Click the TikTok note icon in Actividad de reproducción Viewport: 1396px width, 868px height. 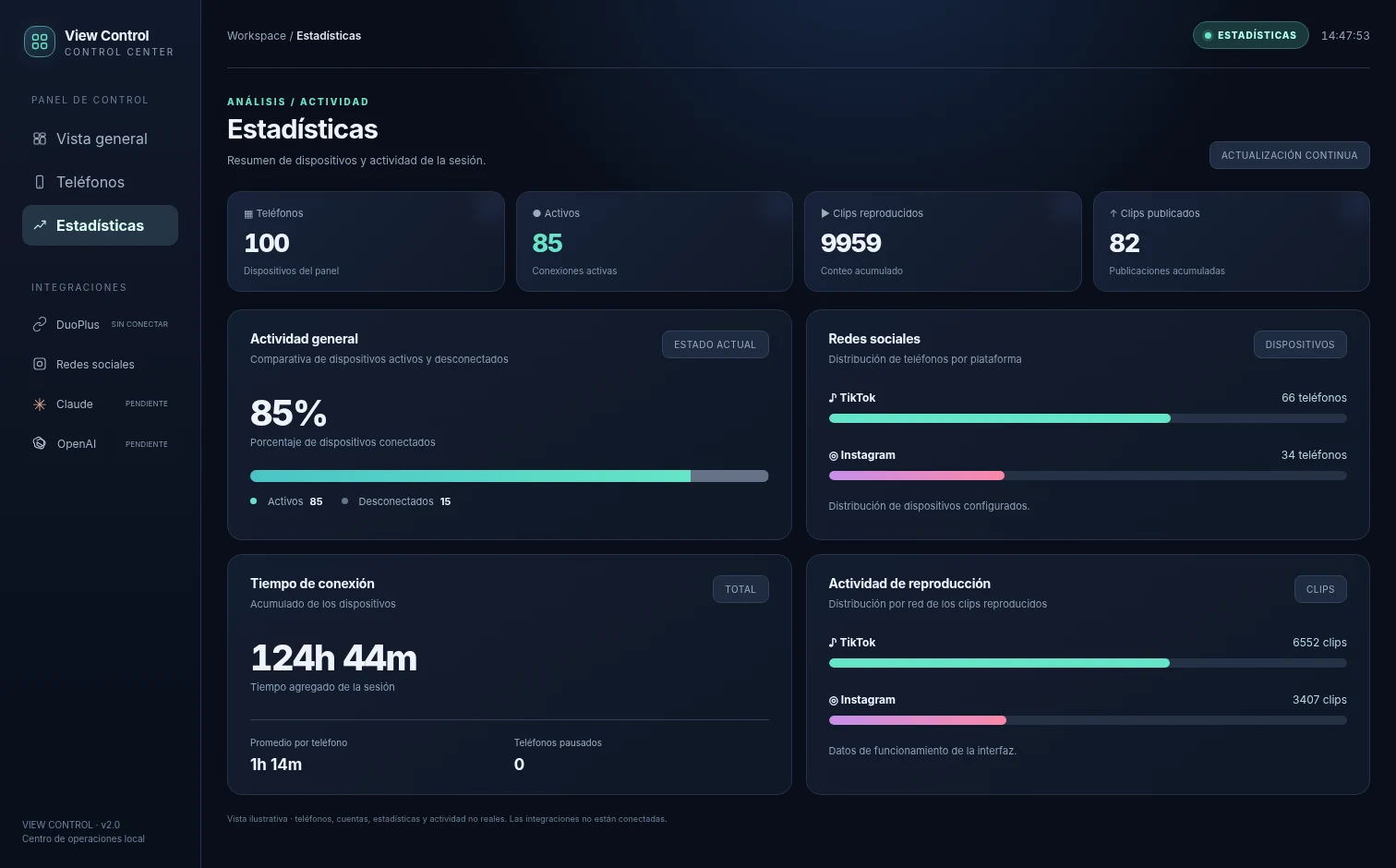coord(833,643)
